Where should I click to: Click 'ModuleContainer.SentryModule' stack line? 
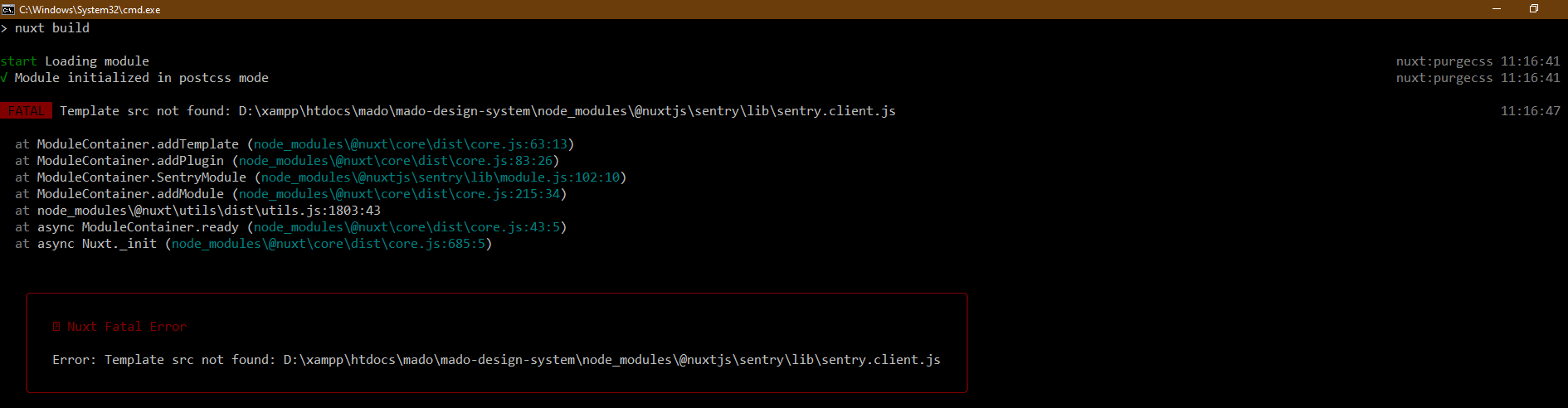[320, 177]
